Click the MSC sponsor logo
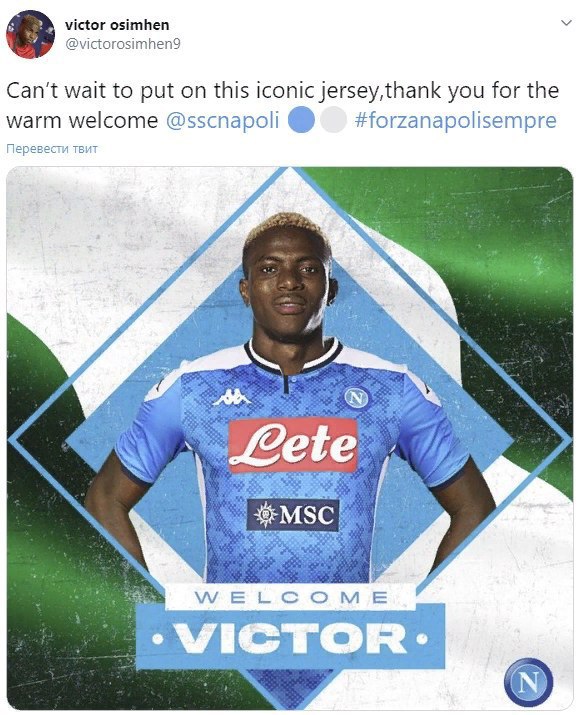Image resolution: width=582 pixels, height=715 pixels. point(293,515)
